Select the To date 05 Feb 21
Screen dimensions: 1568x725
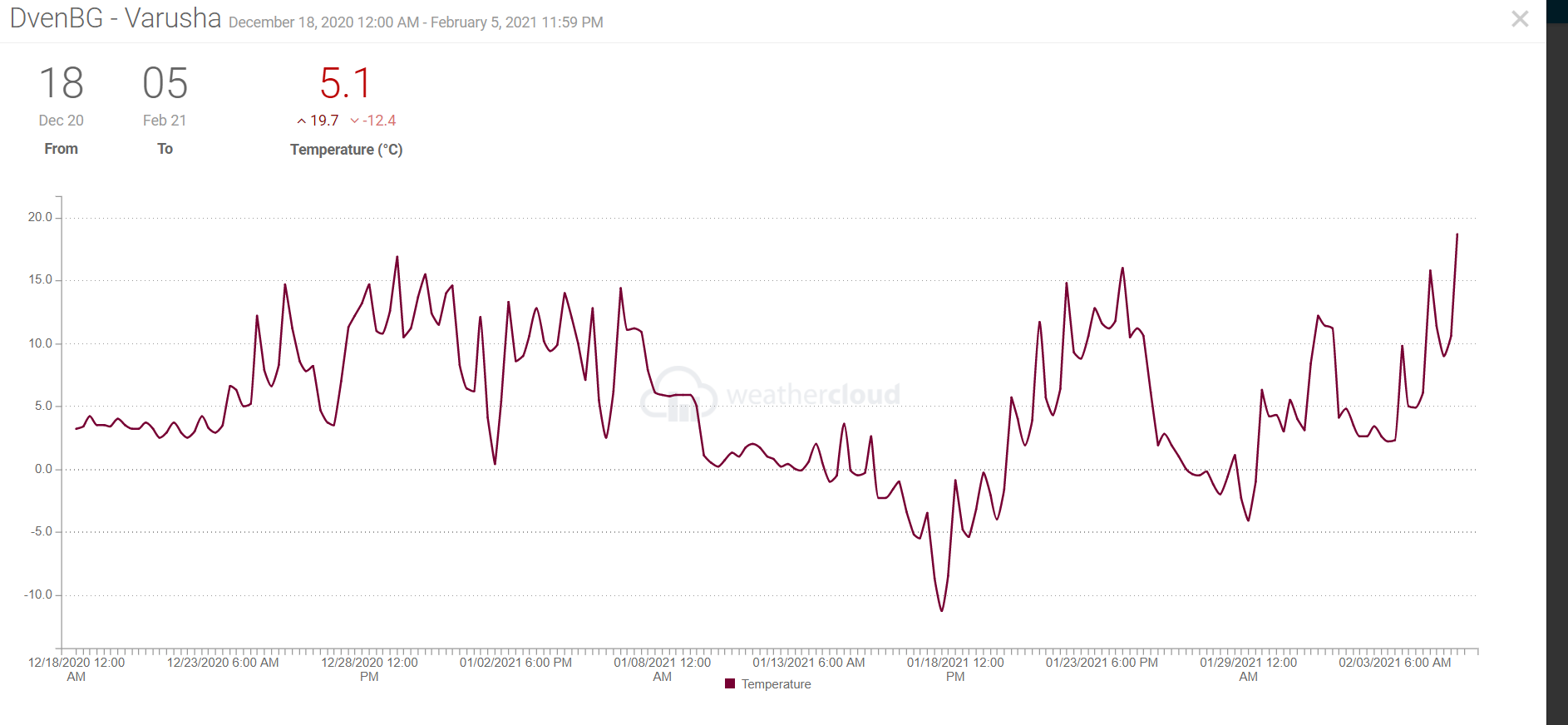pos(165,96)
